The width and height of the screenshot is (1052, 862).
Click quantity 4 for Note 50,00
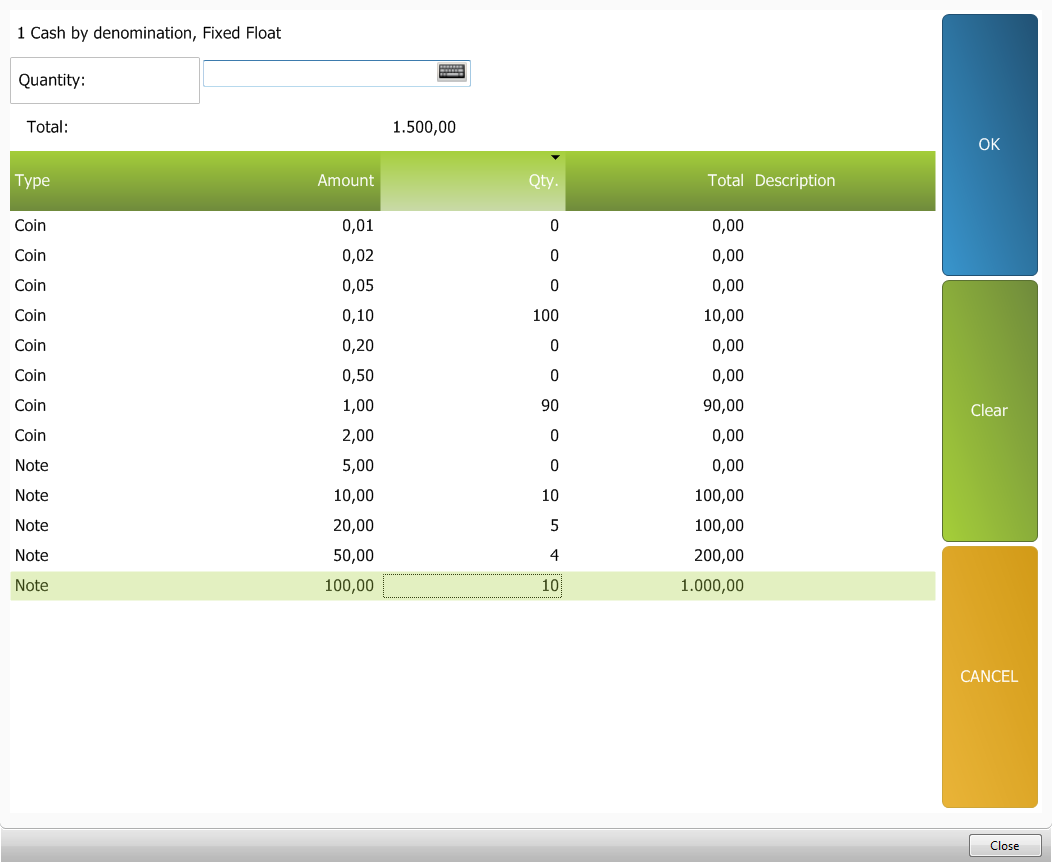(x=554, y=555)
